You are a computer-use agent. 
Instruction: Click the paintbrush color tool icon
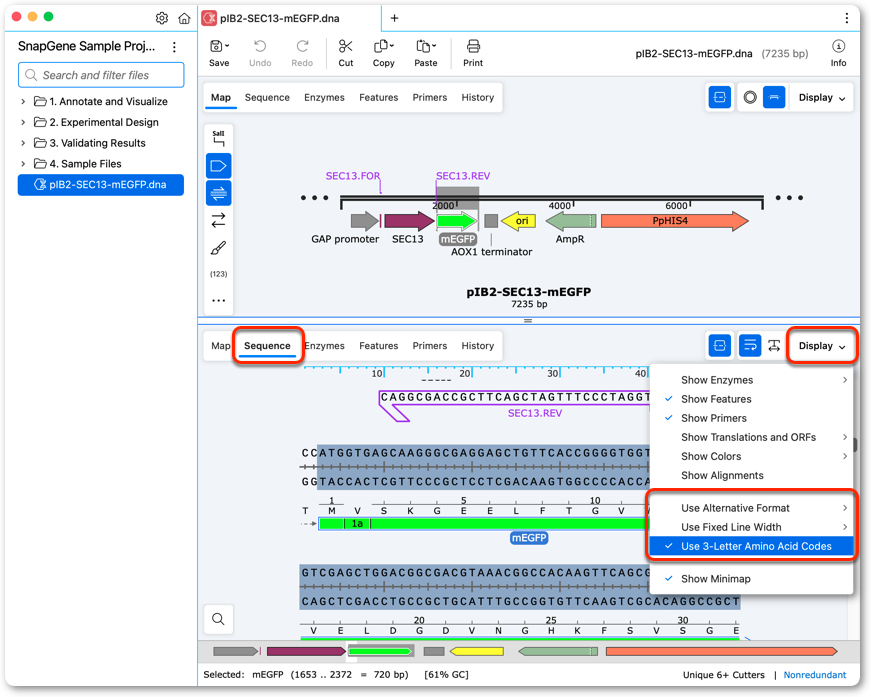pyautogui.click(x=219, y=248)
